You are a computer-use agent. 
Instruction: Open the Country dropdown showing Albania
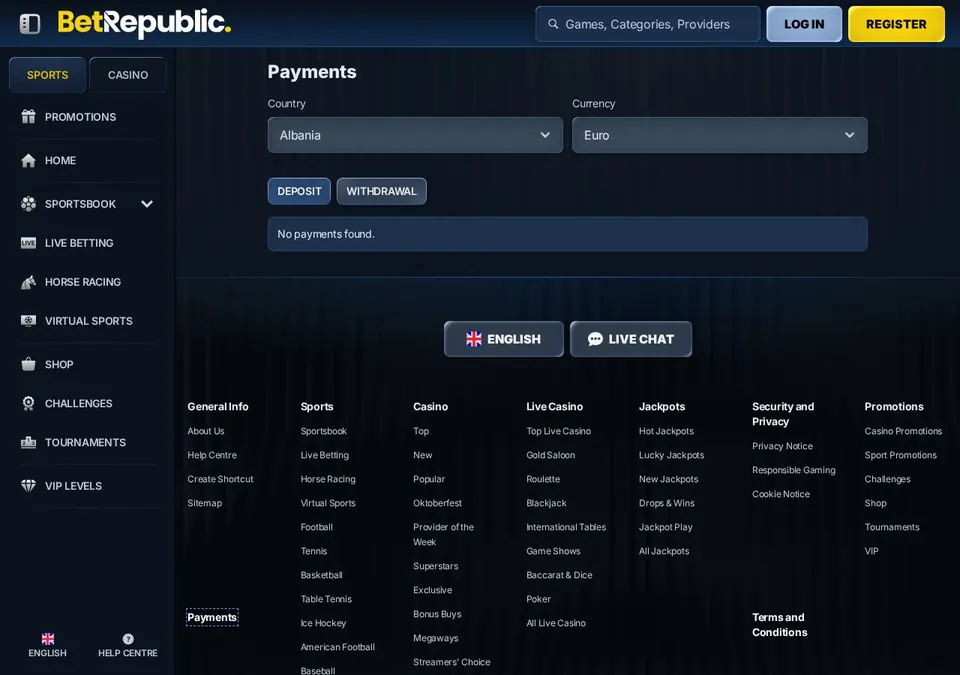(415, 135)
